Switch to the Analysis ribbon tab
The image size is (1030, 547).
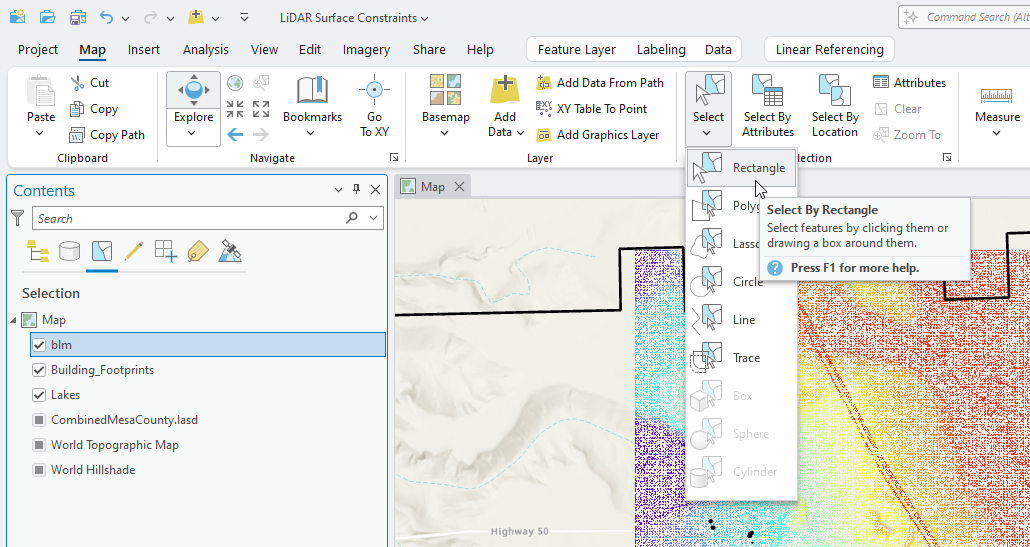point(205,50)
